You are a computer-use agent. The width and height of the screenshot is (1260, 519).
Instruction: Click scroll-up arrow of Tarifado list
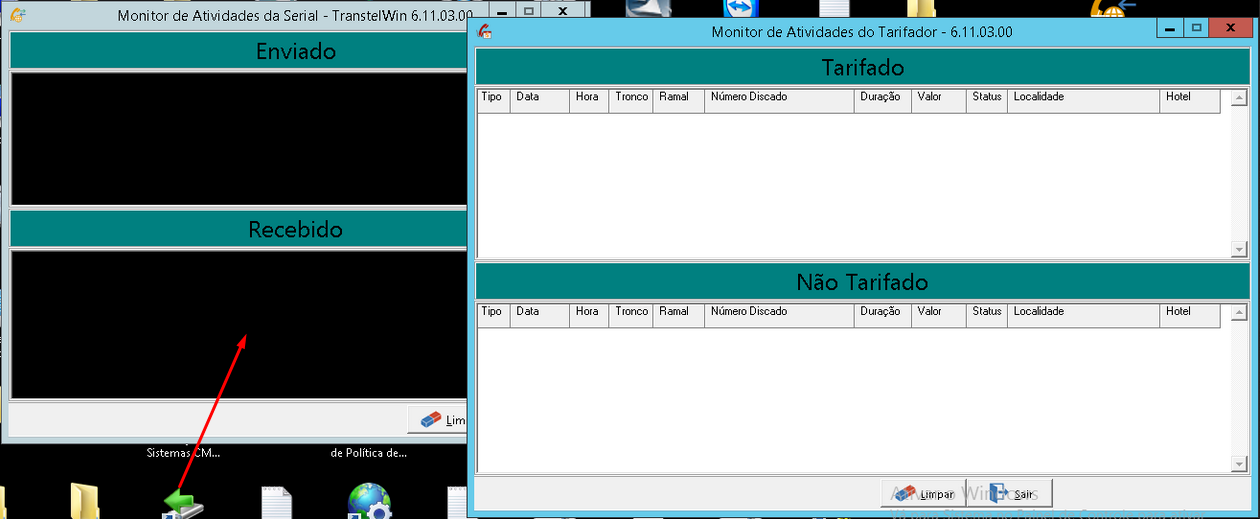[1239, 98]
